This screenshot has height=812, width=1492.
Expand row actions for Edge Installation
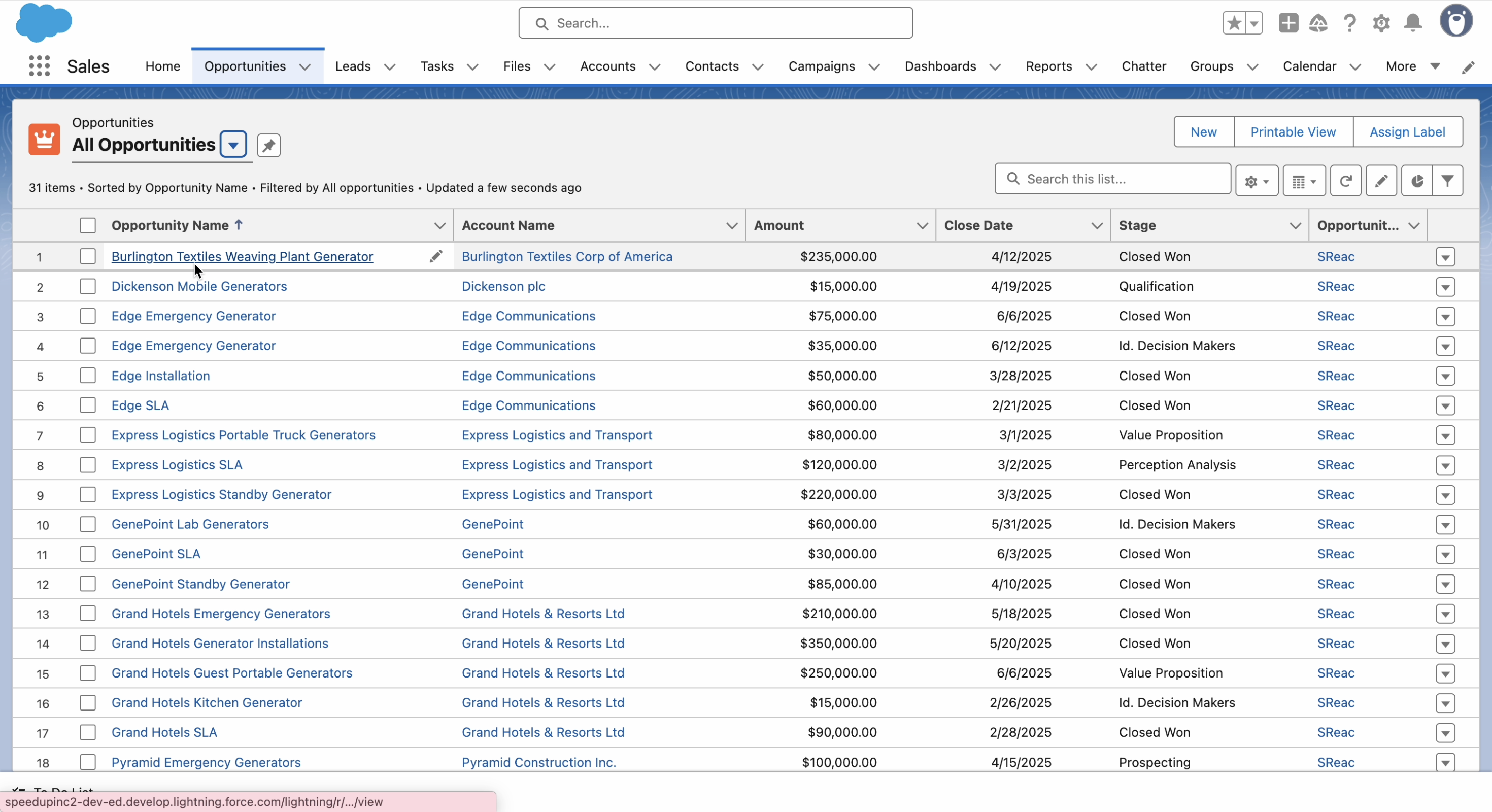tap(1445, 376)
